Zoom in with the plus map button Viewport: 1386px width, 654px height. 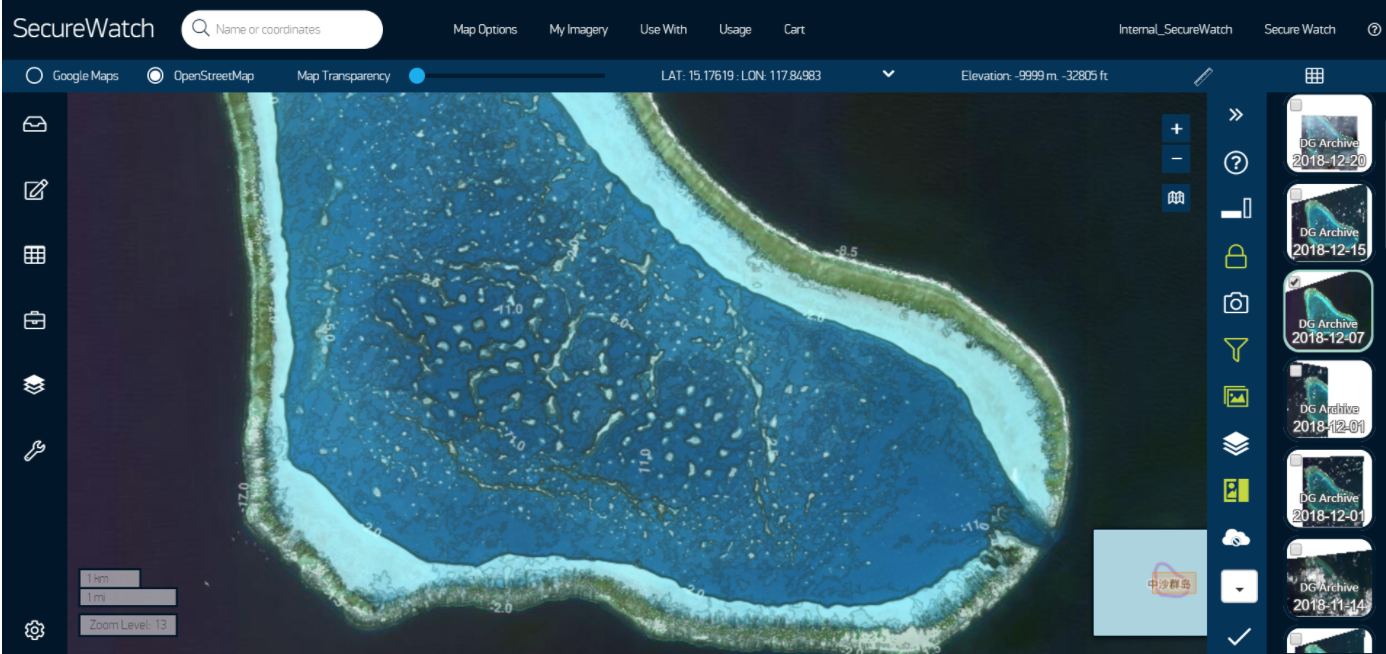coord(1176,129)
